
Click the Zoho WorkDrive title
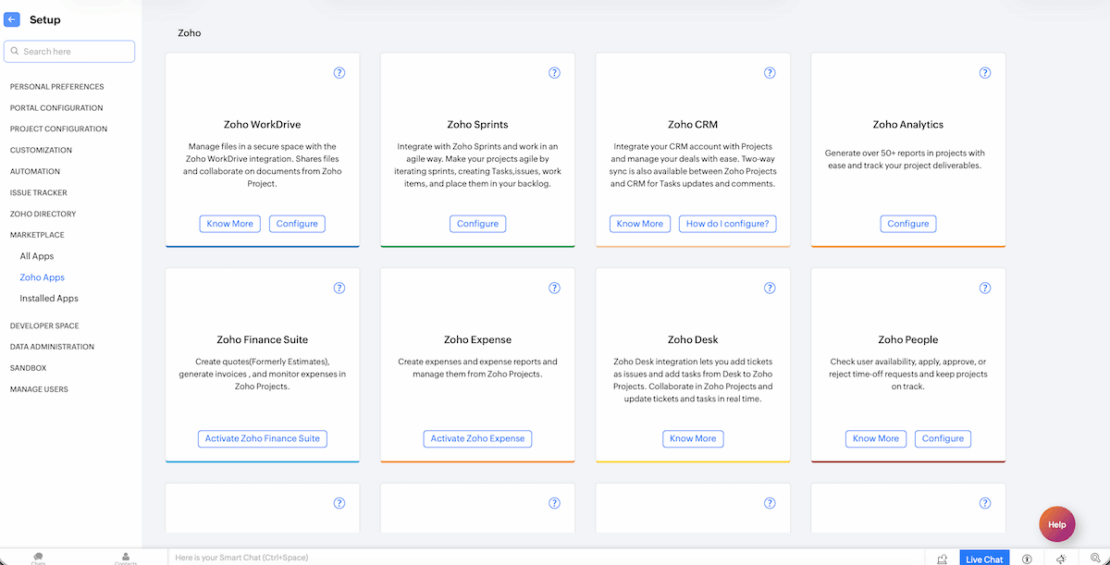(x=263, y=125)
